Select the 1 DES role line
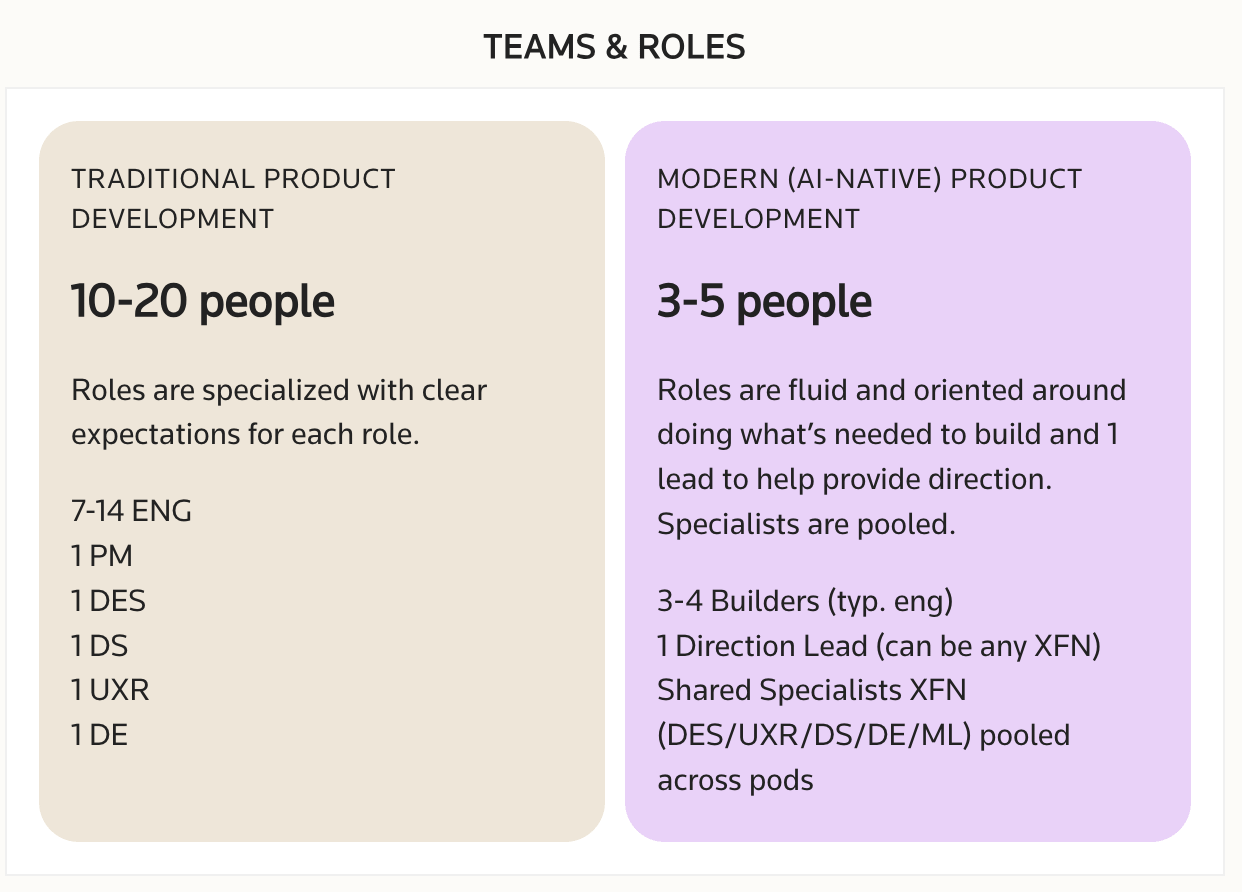 point(108,601)
